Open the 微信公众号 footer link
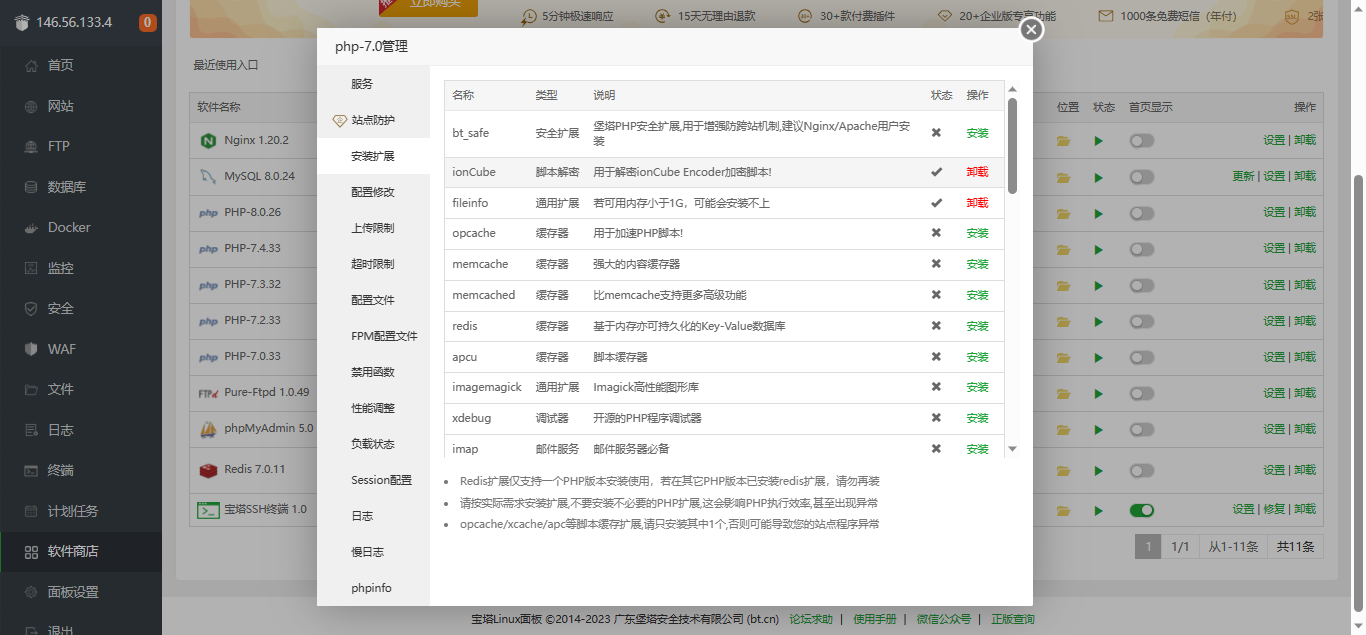The image size is (1366, 635). (944, 620)
